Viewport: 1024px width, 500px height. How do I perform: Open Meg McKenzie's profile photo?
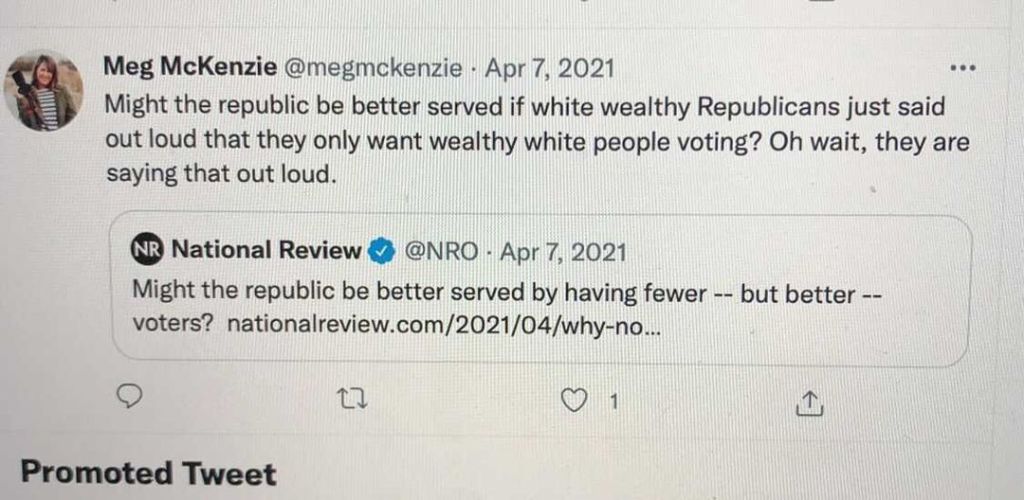coord(43,90)
